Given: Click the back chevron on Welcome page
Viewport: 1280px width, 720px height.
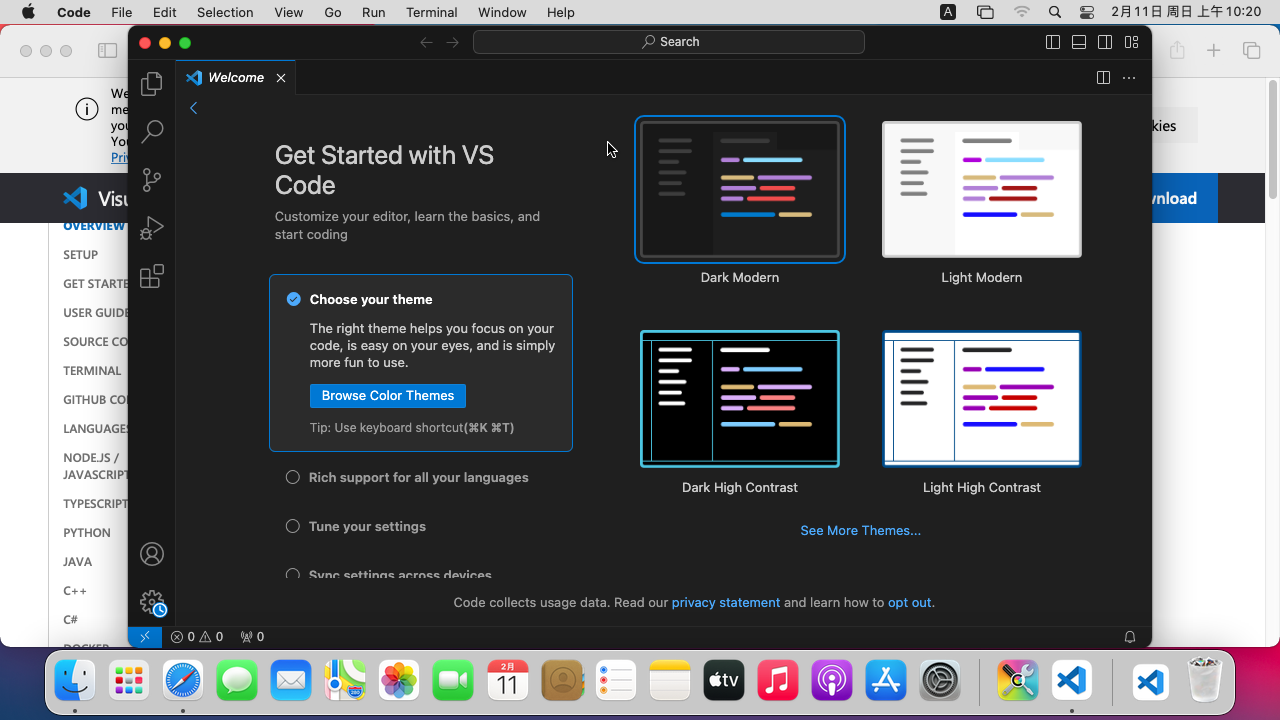Looking at the screenshot, I should point(194,108).
